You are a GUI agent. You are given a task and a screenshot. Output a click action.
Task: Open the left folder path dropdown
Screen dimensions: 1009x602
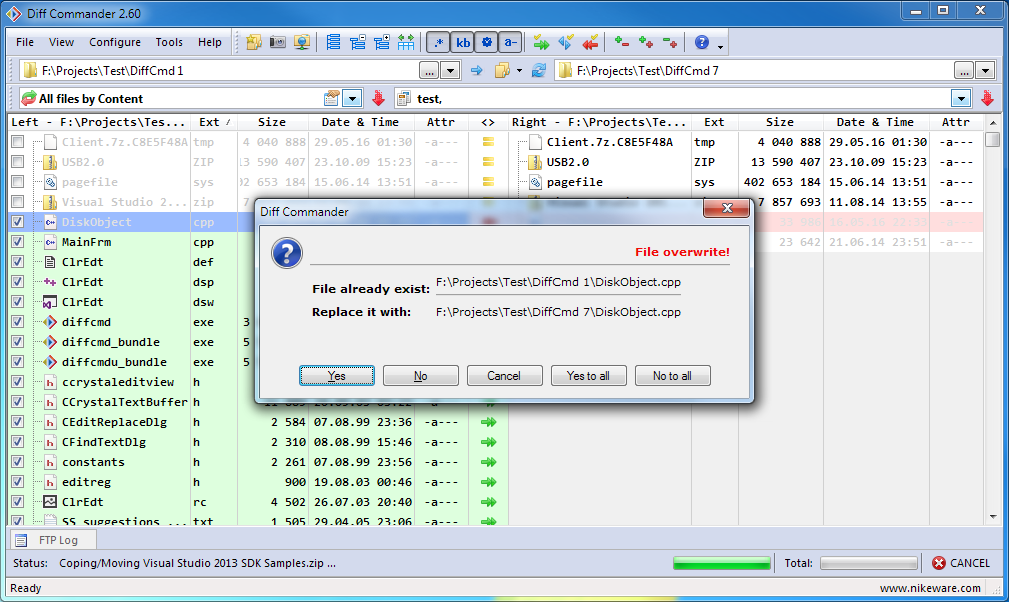coord(451,70)
